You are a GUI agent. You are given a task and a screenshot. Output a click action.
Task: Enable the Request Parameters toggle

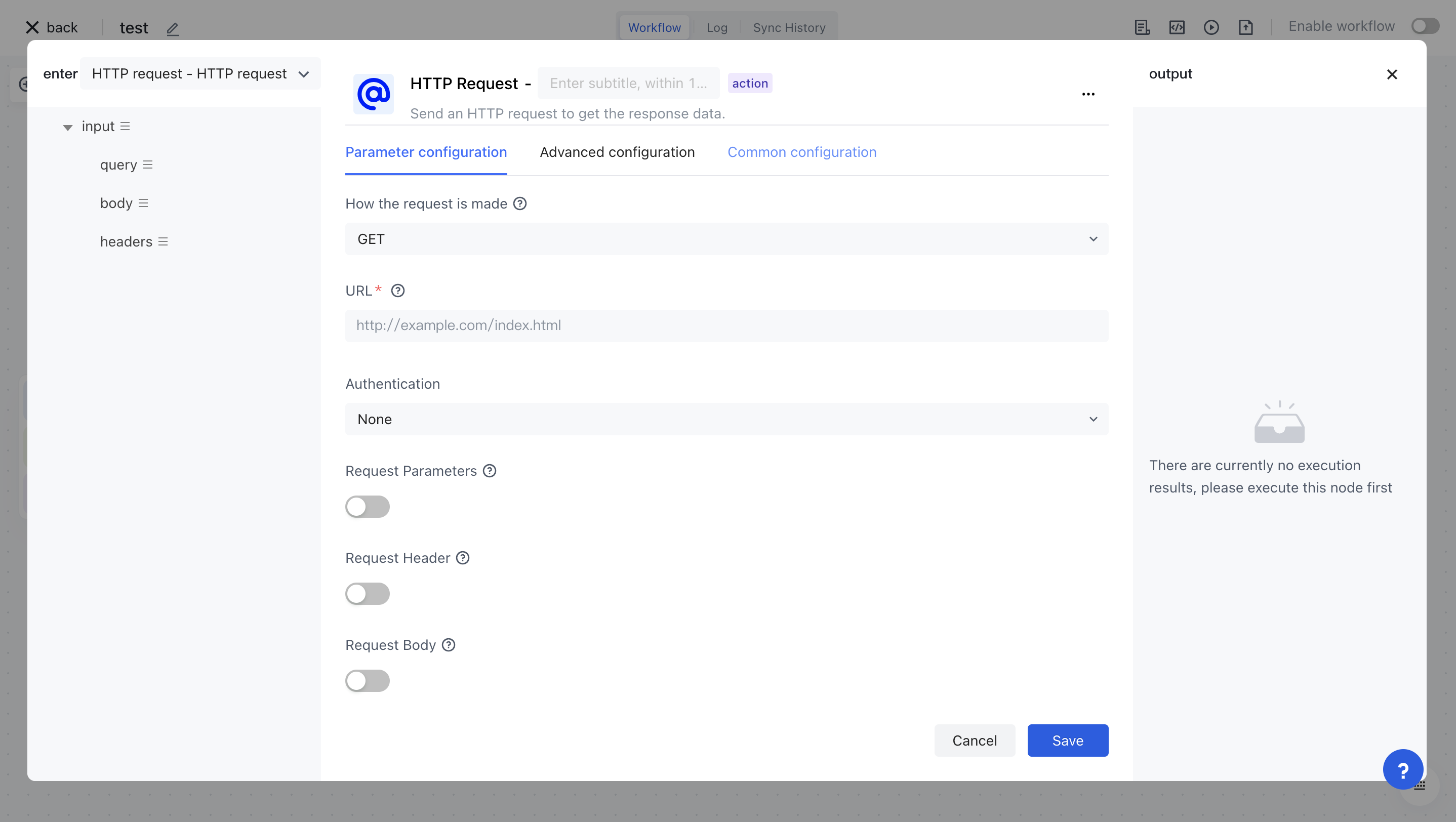[368, 506]
